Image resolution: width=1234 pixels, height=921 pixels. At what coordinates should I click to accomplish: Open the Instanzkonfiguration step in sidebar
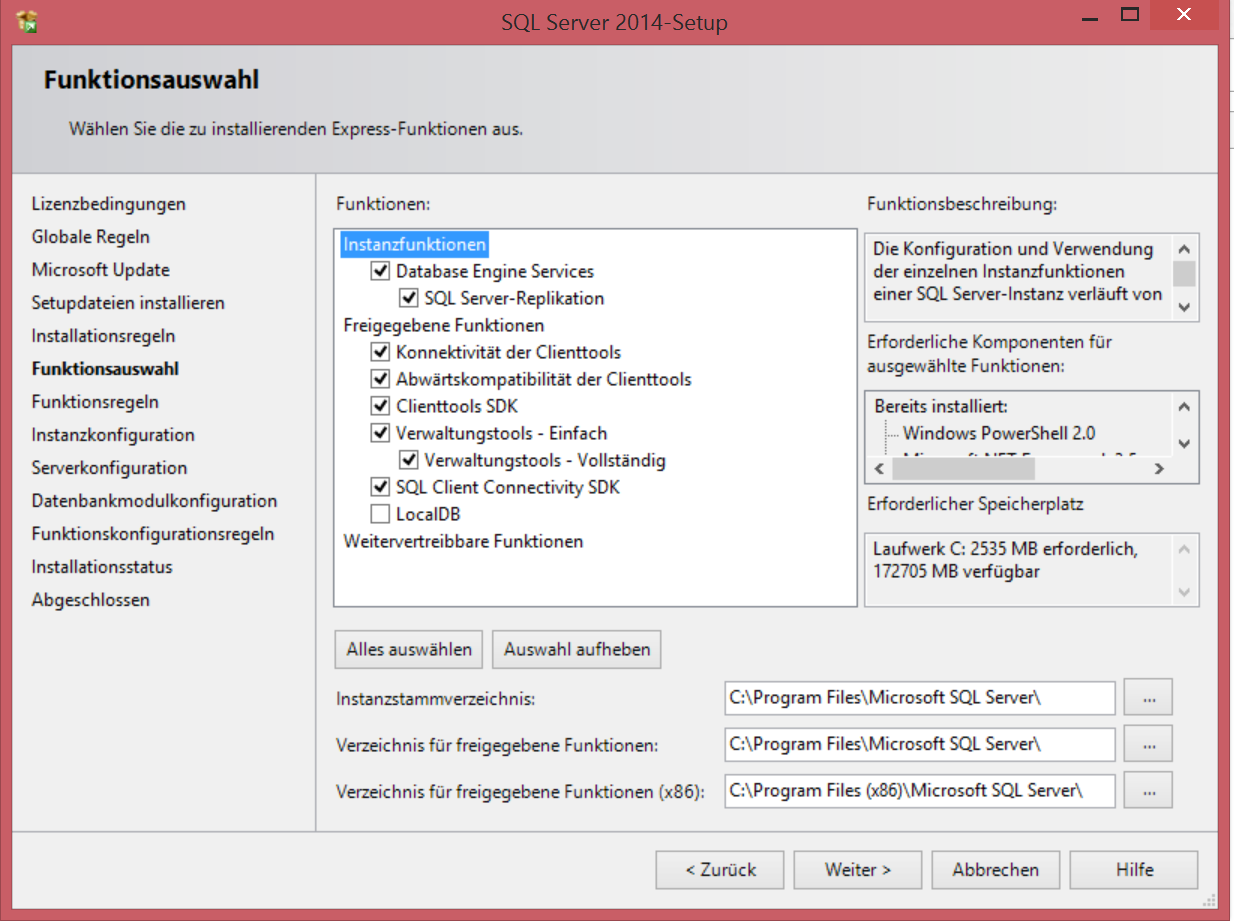tap(113, 435)
